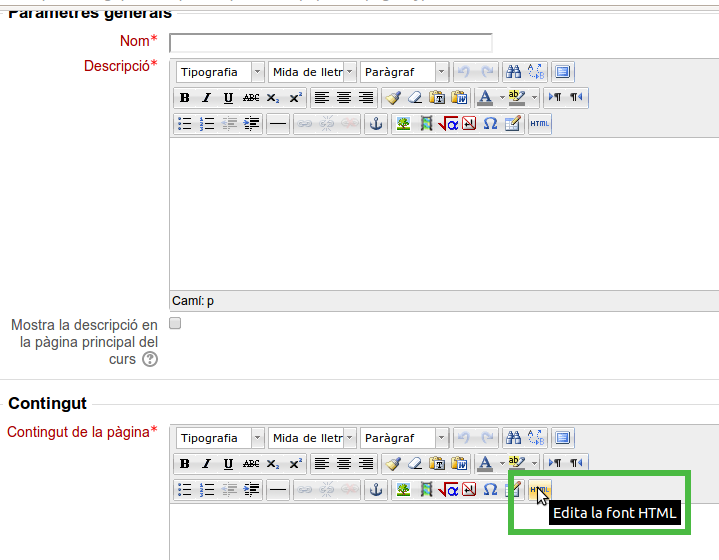Click inside the Descripció text area
719x560 pixels.
[440, 210]
